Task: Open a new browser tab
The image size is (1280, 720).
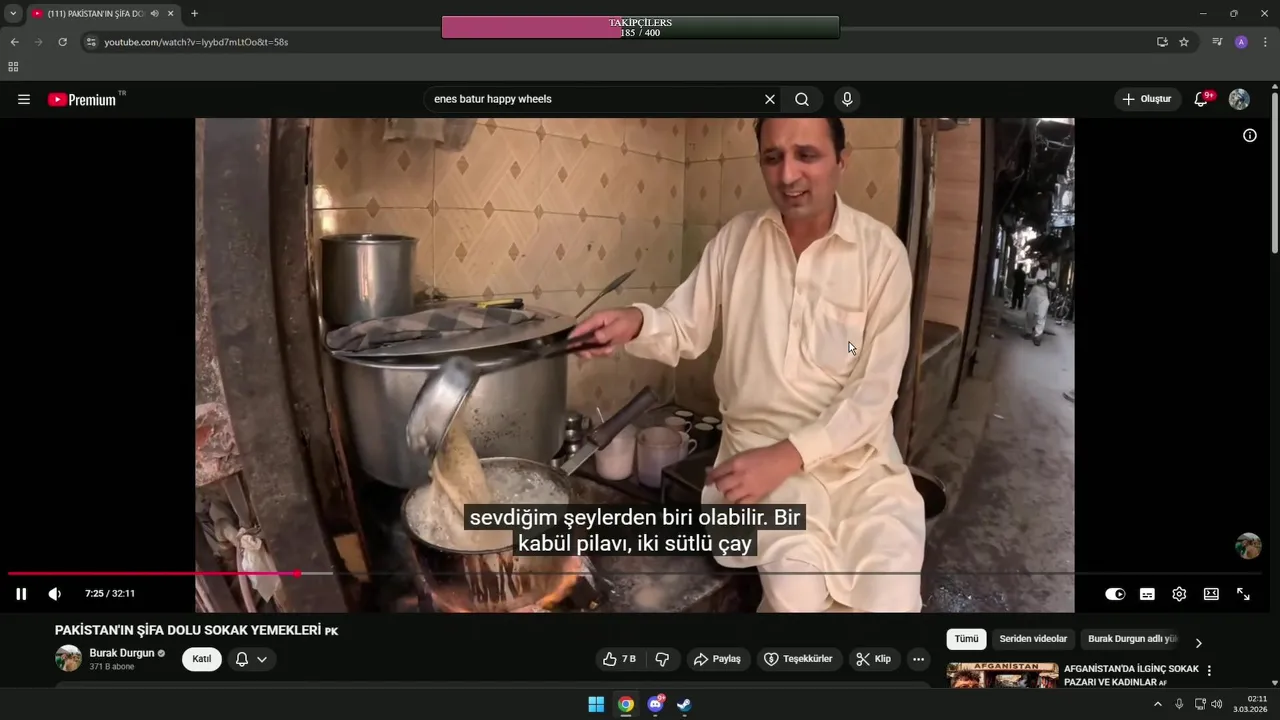Action: (x=194, y=14)
